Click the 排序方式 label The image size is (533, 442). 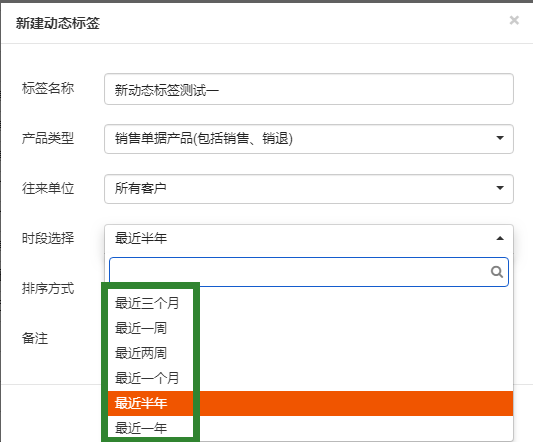[x=48, y=288]
